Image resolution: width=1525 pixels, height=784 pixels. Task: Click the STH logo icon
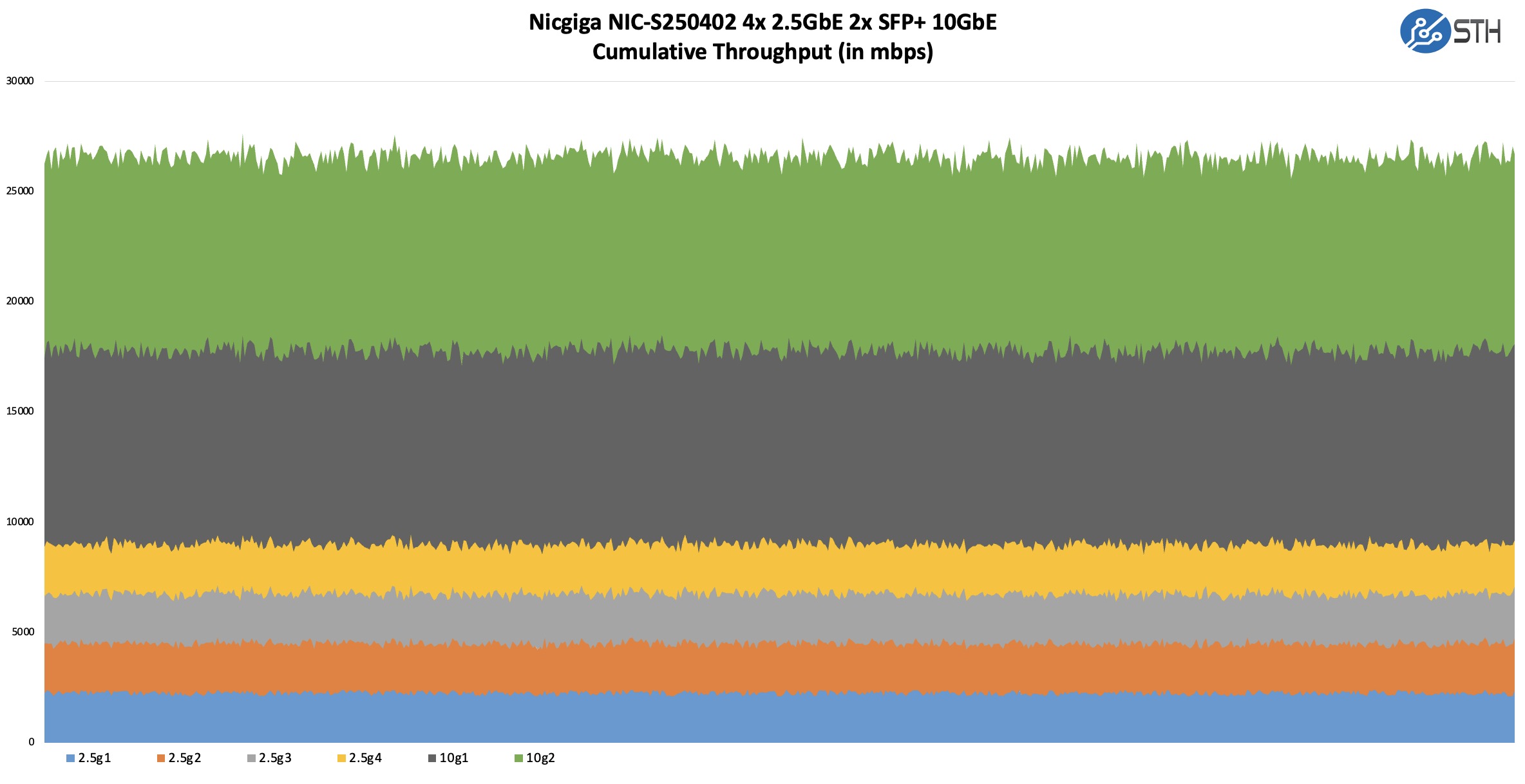point(1425,31)
